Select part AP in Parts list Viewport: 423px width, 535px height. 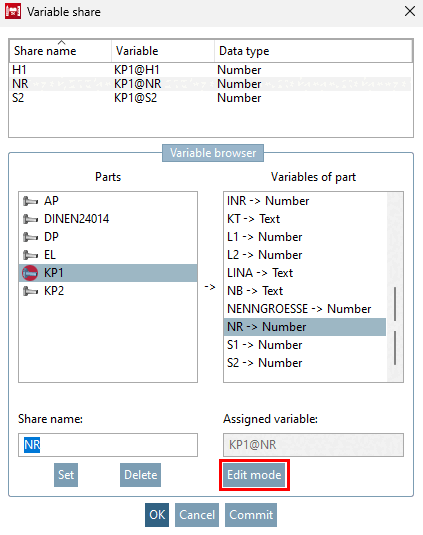point(108,201)
